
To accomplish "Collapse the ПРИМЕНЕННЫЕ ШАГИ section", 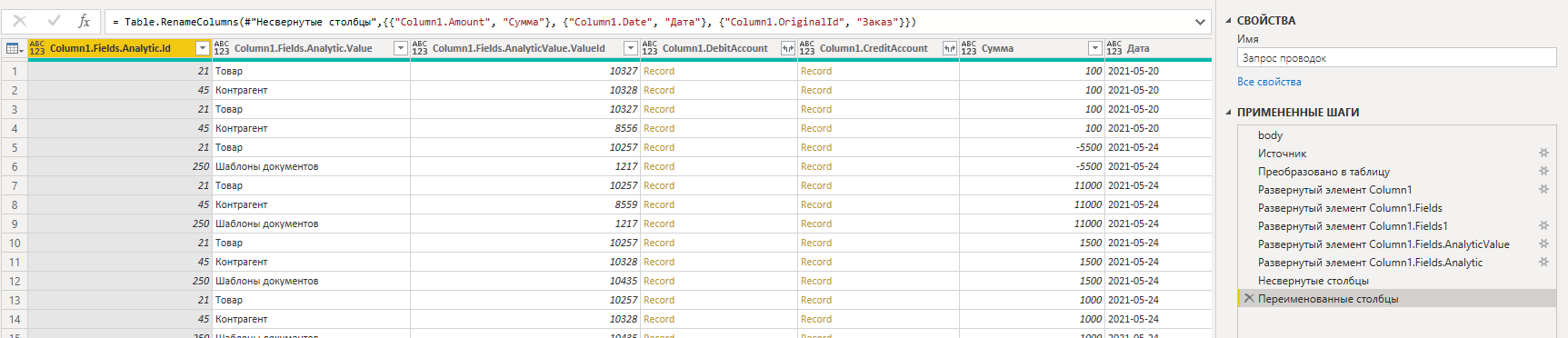I will (1229, 113).
